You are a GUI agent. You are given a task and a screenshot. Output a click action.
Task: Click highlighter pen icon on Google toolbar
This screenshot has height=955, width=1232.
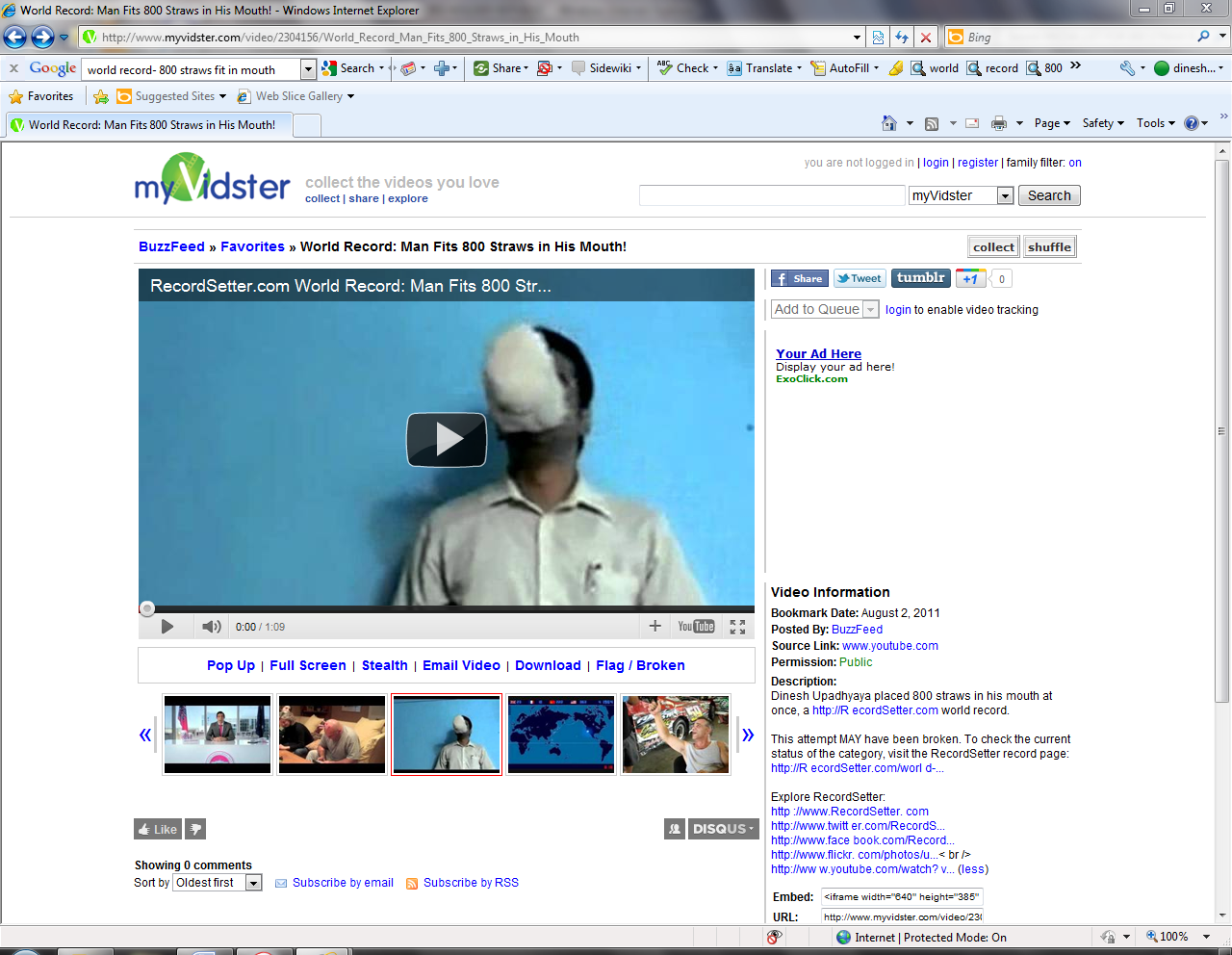[896, 68]
